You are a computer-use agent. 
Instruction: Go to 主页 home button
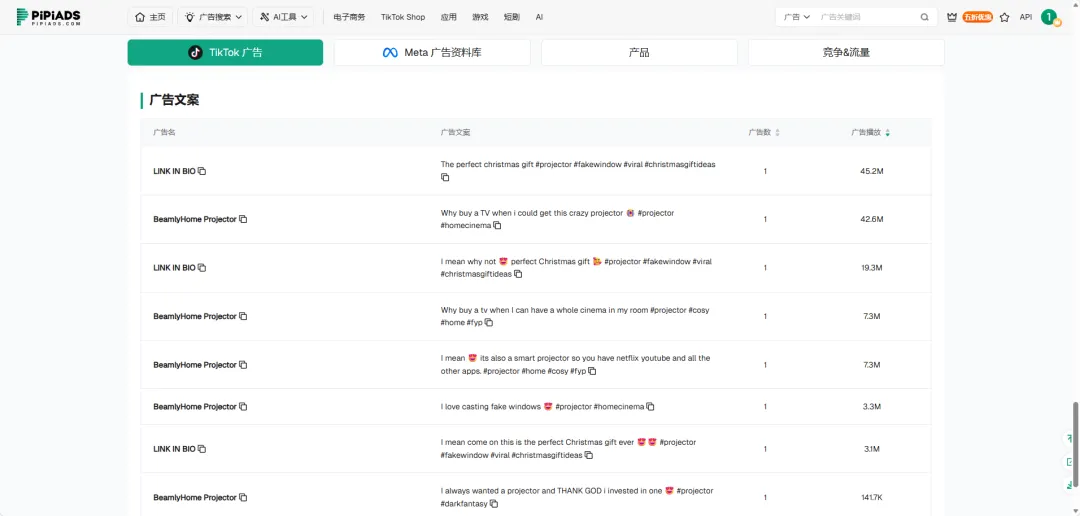[150, 17]
